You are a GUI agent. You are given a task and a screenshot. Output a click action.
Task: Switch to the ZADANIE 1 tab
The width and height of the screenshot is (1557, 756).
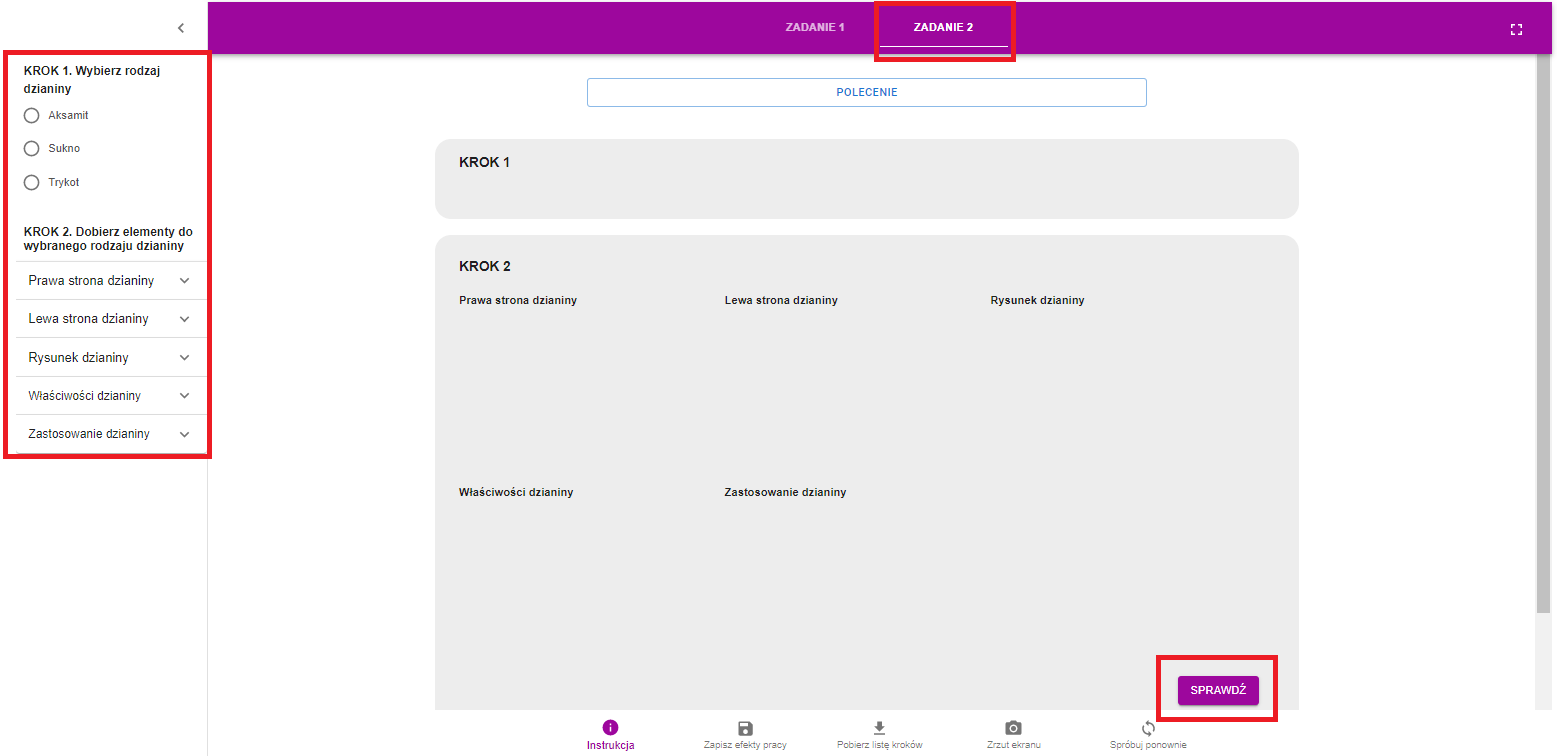coord(815,28)
